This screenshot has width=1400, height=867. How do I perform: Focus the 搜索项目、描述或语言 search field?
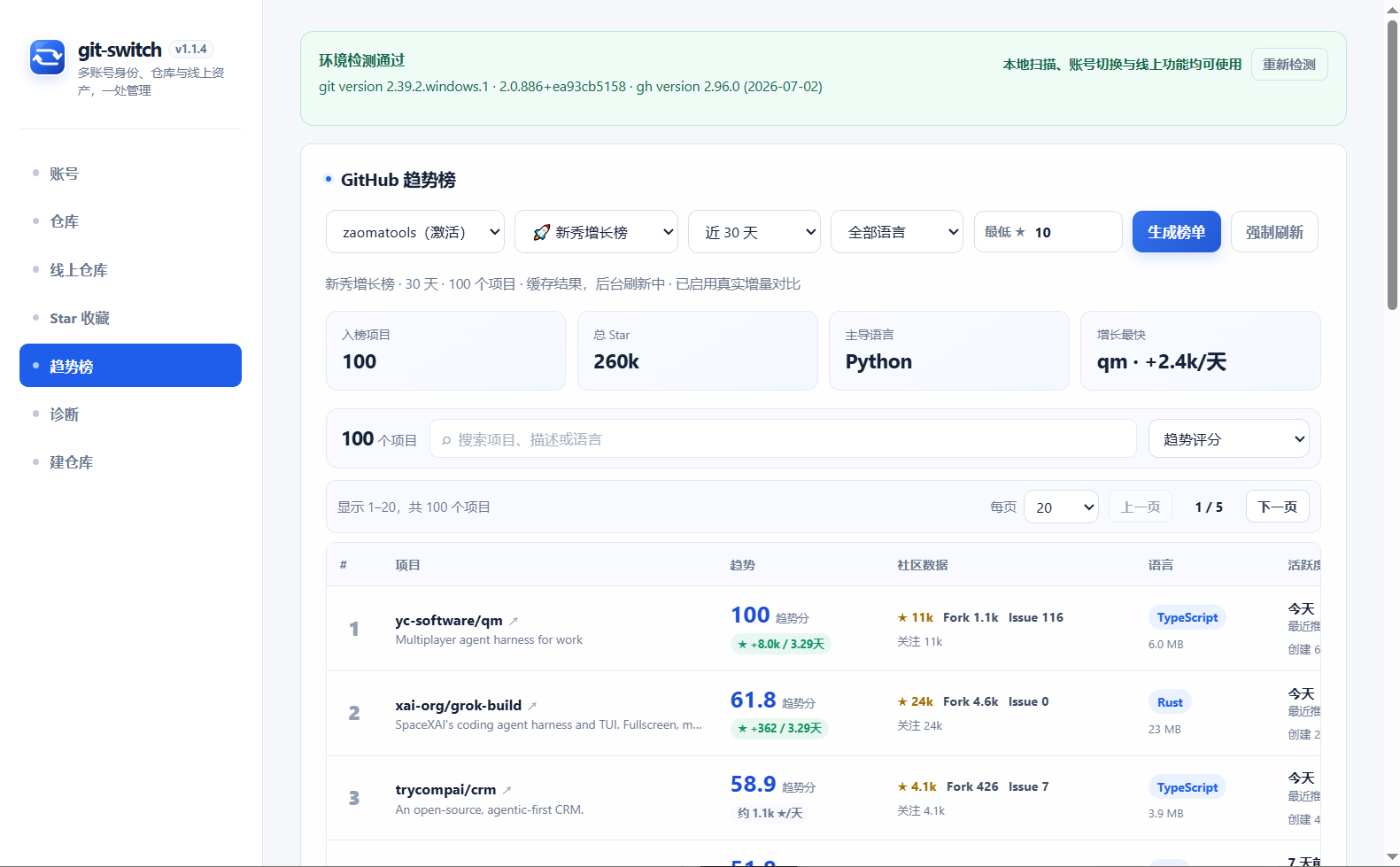783,438
